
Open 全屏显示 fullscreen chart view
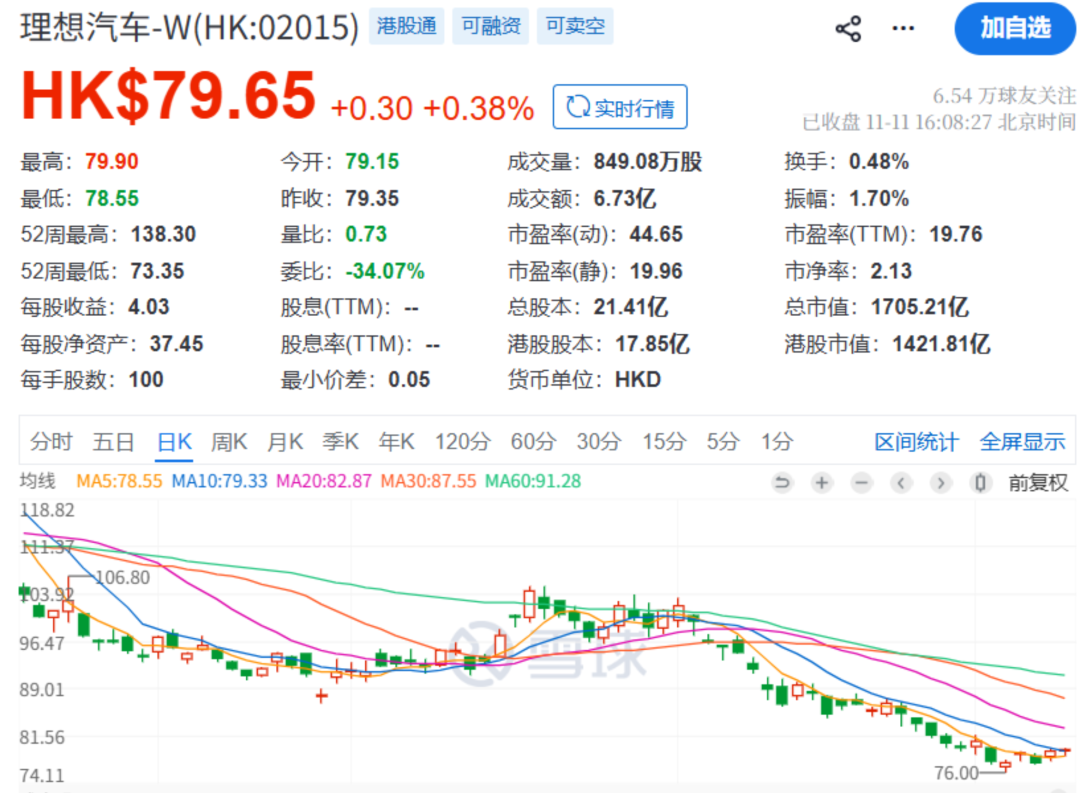coord(1022,441)
